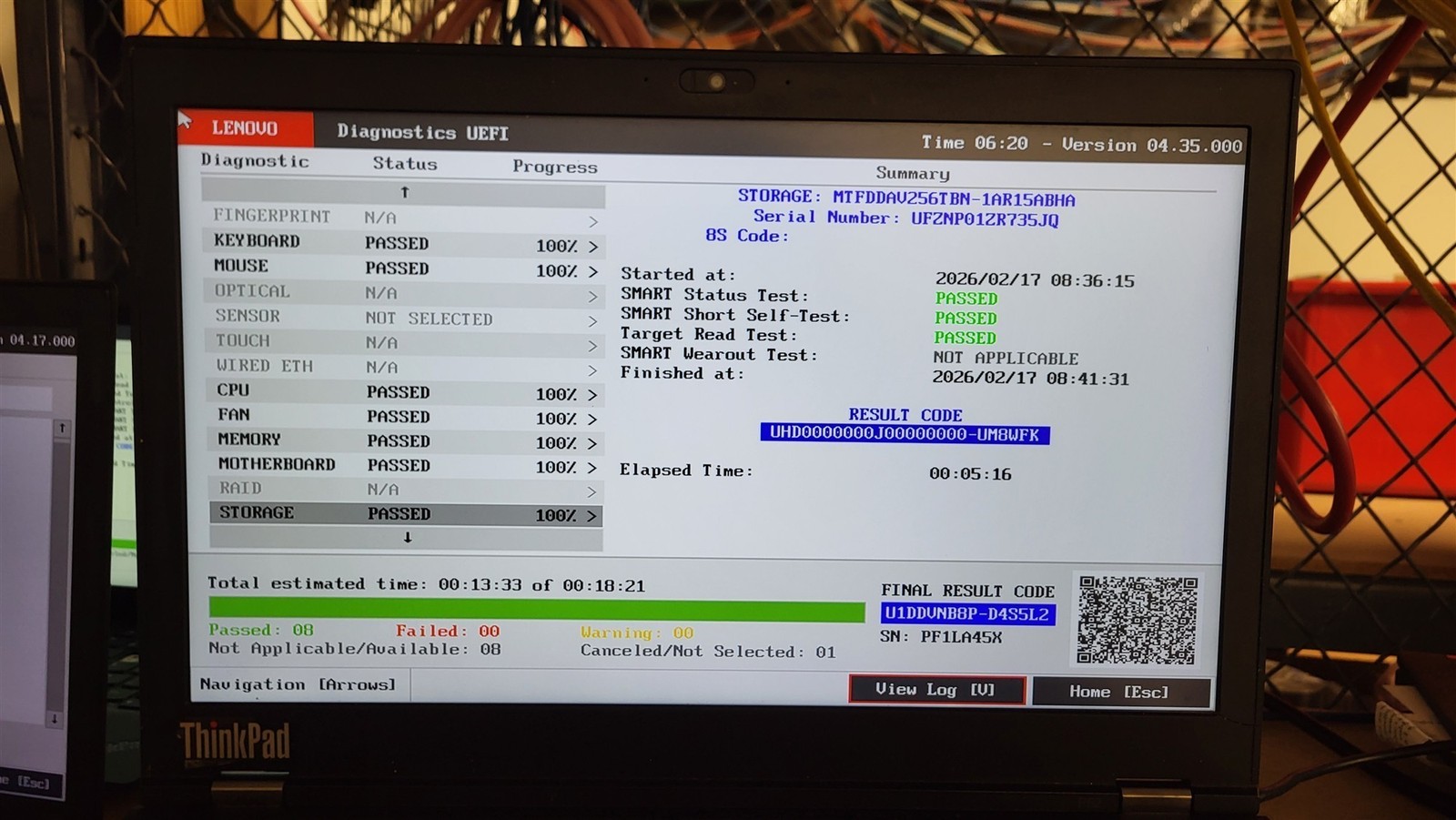The width and height of the screenshot is (1456, 820).
Task: Select the MEMORY diagnostic row
Action: coord(405,440)
